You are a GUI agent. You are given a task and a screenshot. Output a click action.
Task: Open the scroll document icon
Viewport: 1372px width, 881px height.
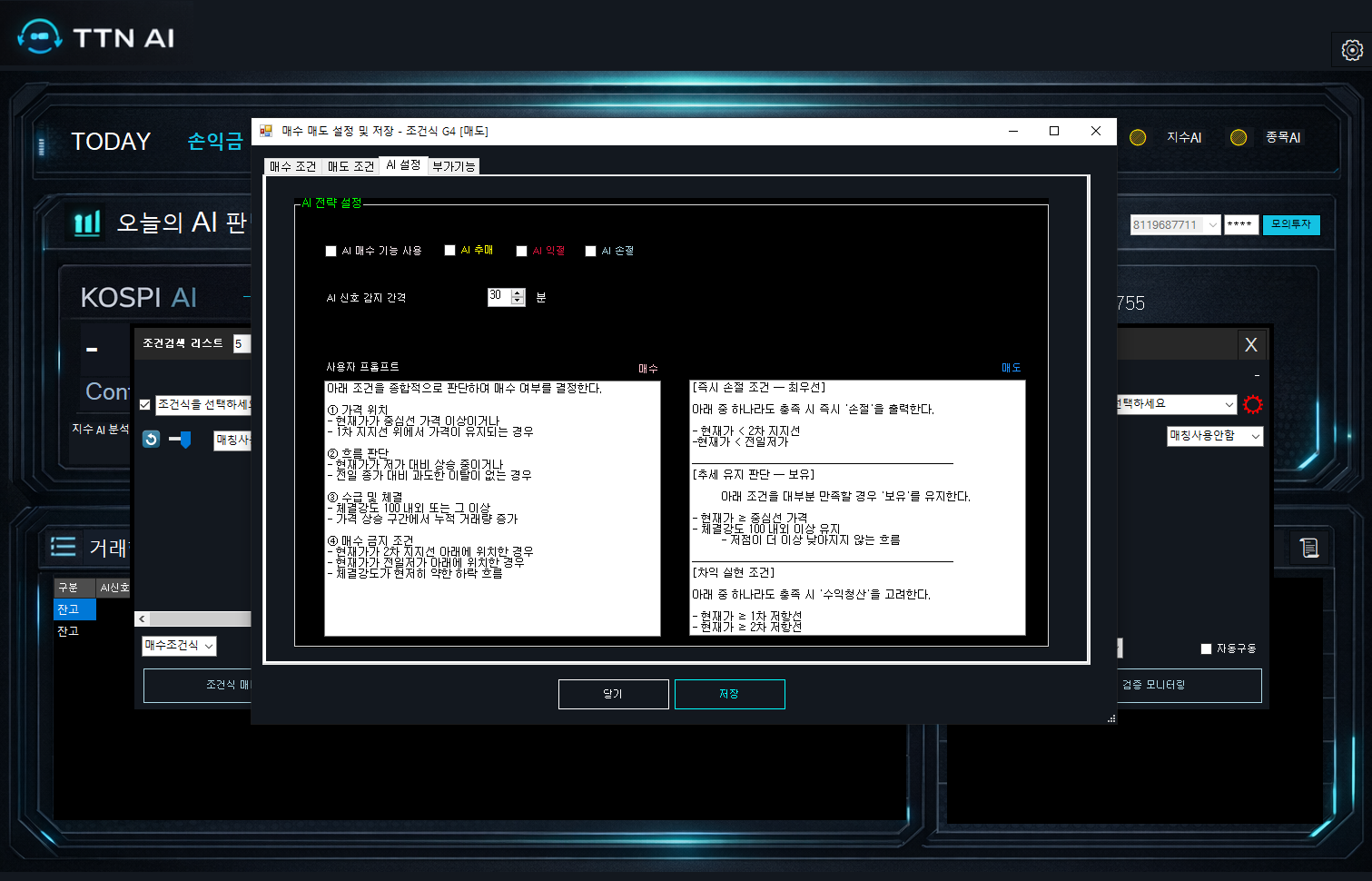coord(1308,548)
